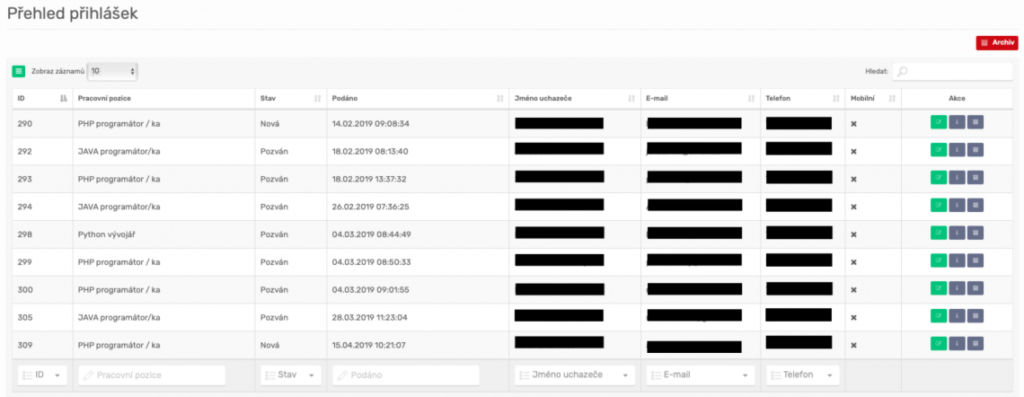Screen dimensions: 1024x397
Task: Edit application 290 with green icon
Action: tap(938, 122)
